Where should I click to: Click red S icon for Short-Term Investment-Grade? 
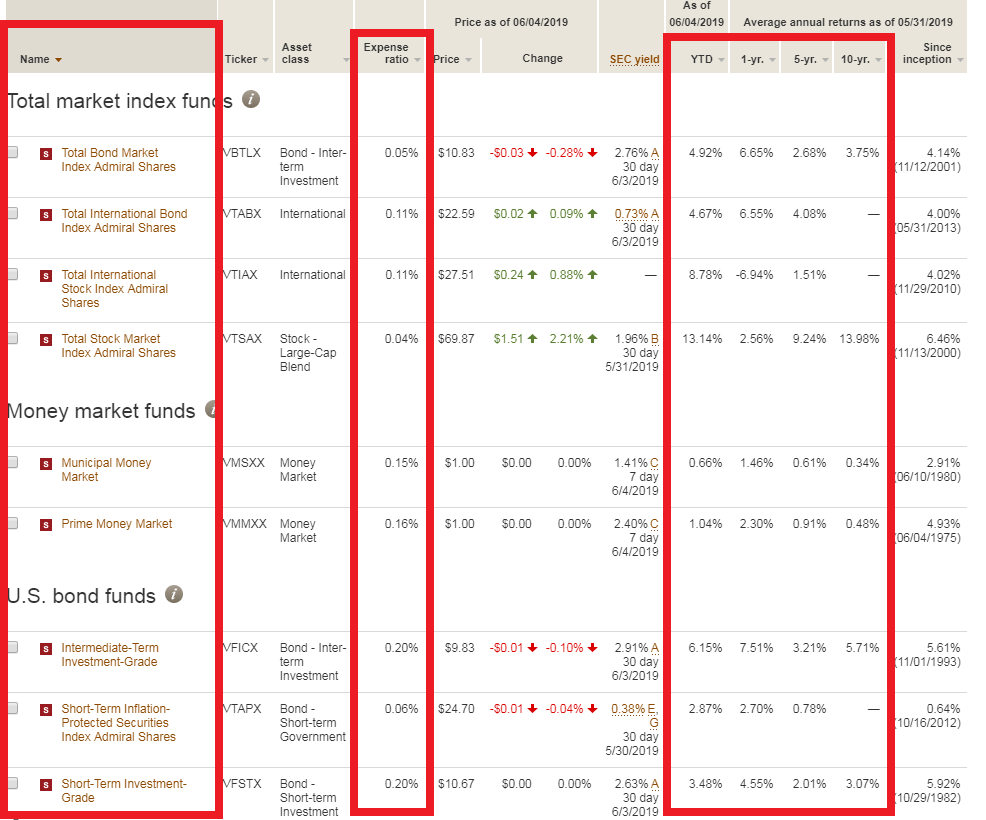pyautogui.click(x=46, y=785)
